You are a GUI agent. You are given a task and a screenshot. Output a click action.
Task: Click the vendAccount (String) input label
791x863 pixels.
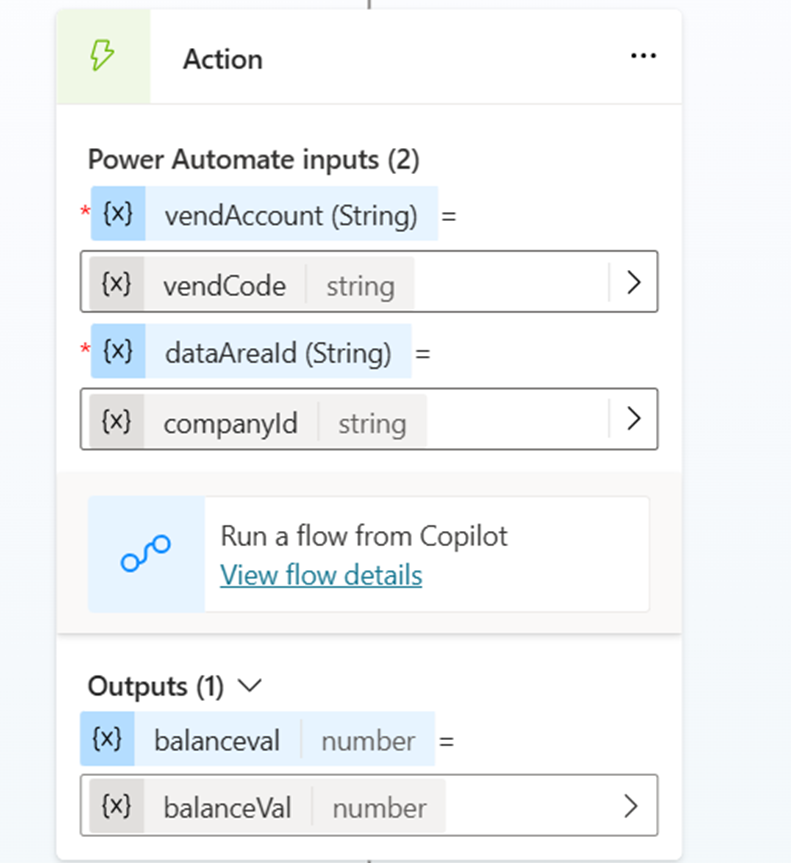click(x=290, y=214)
